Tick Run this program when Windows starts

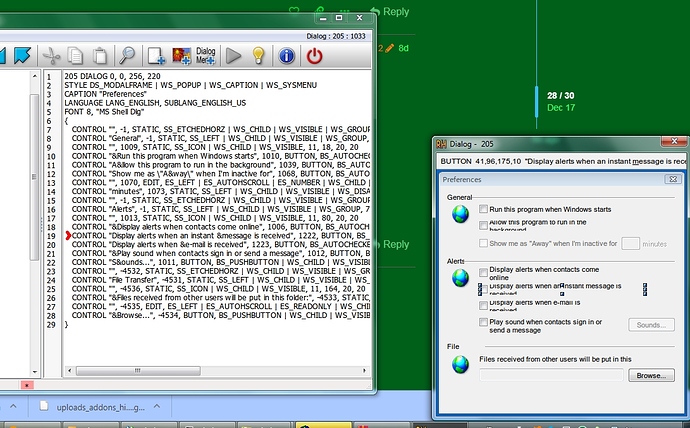tap(483, 209)
